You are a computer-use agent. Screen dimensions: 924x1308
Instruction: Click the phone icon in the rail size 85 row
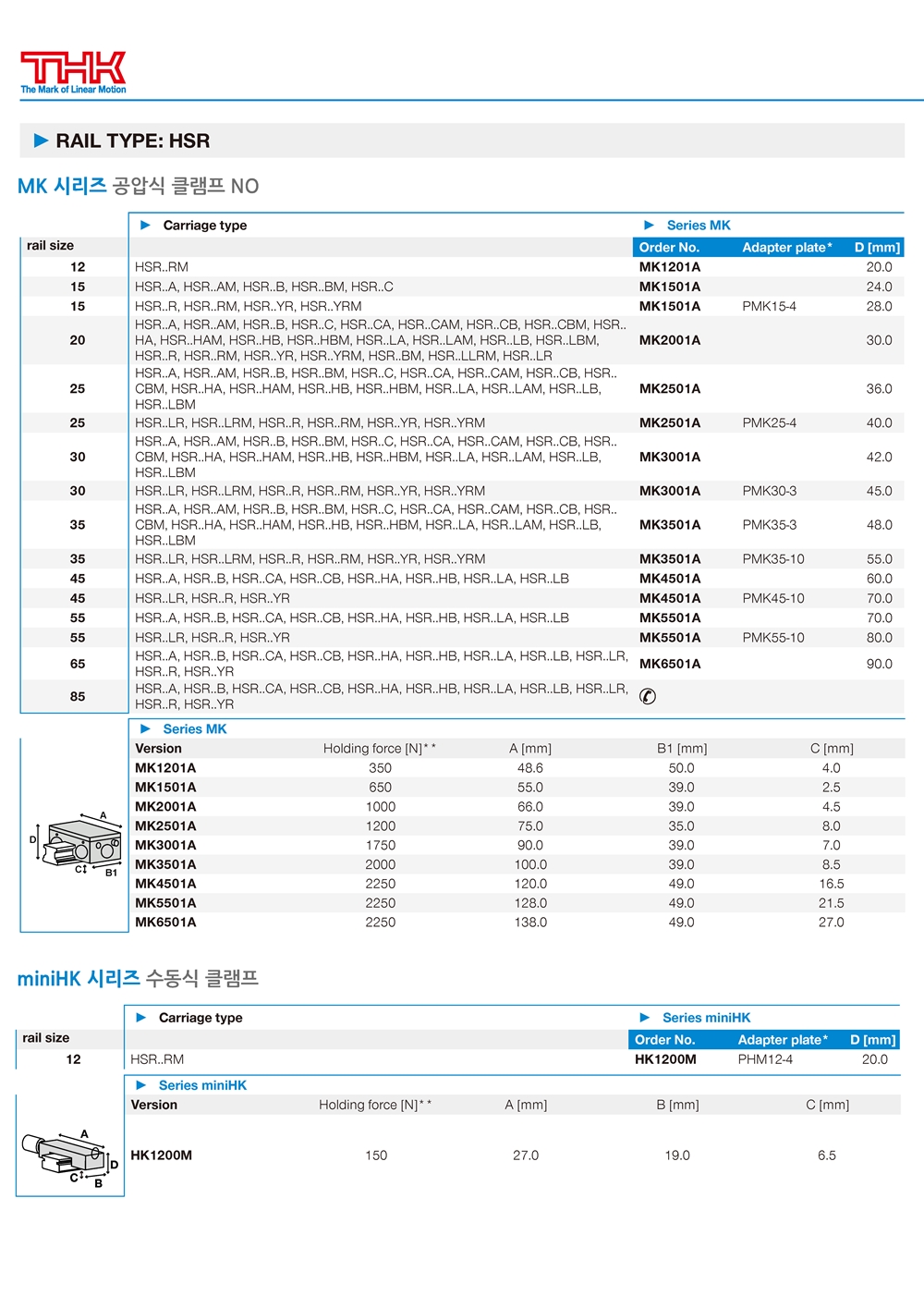pos(648,696)
